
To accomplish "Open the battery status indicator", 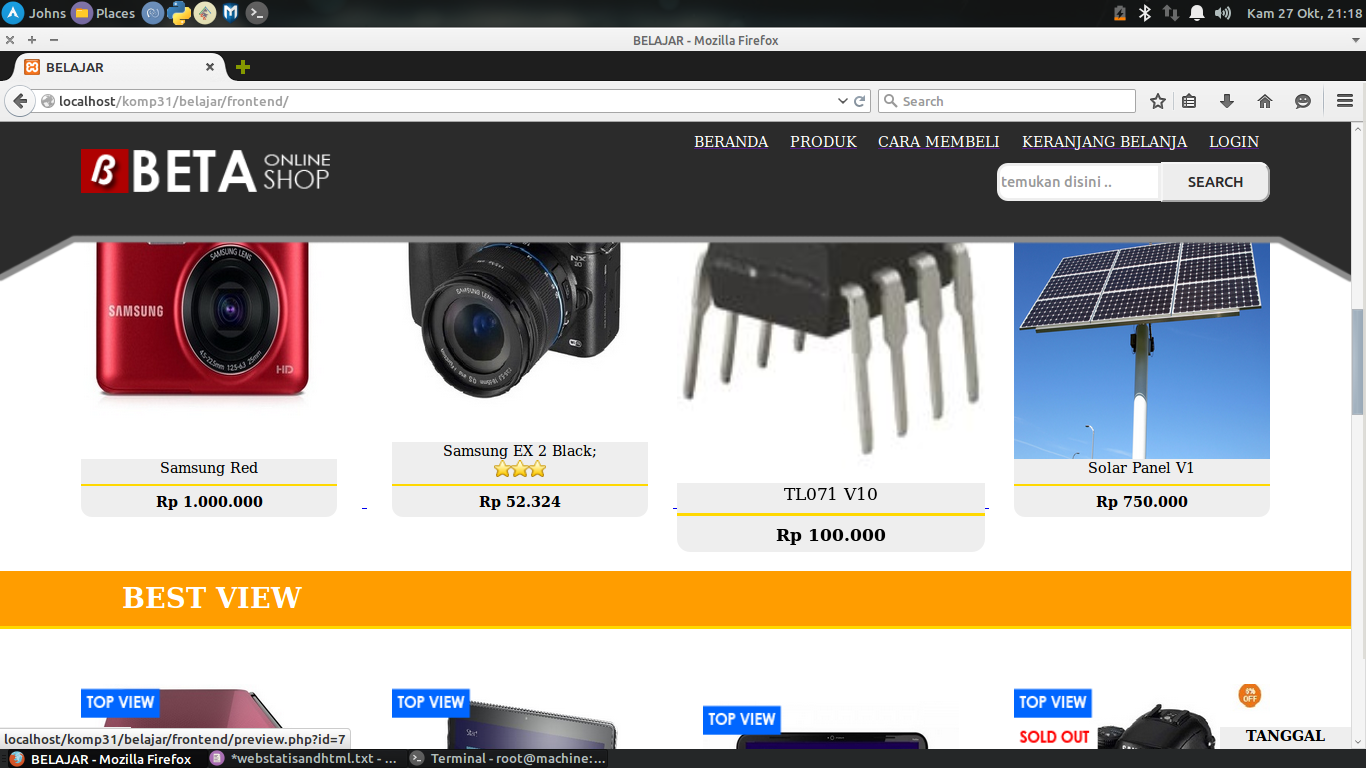I will [x=1120, y=13].
